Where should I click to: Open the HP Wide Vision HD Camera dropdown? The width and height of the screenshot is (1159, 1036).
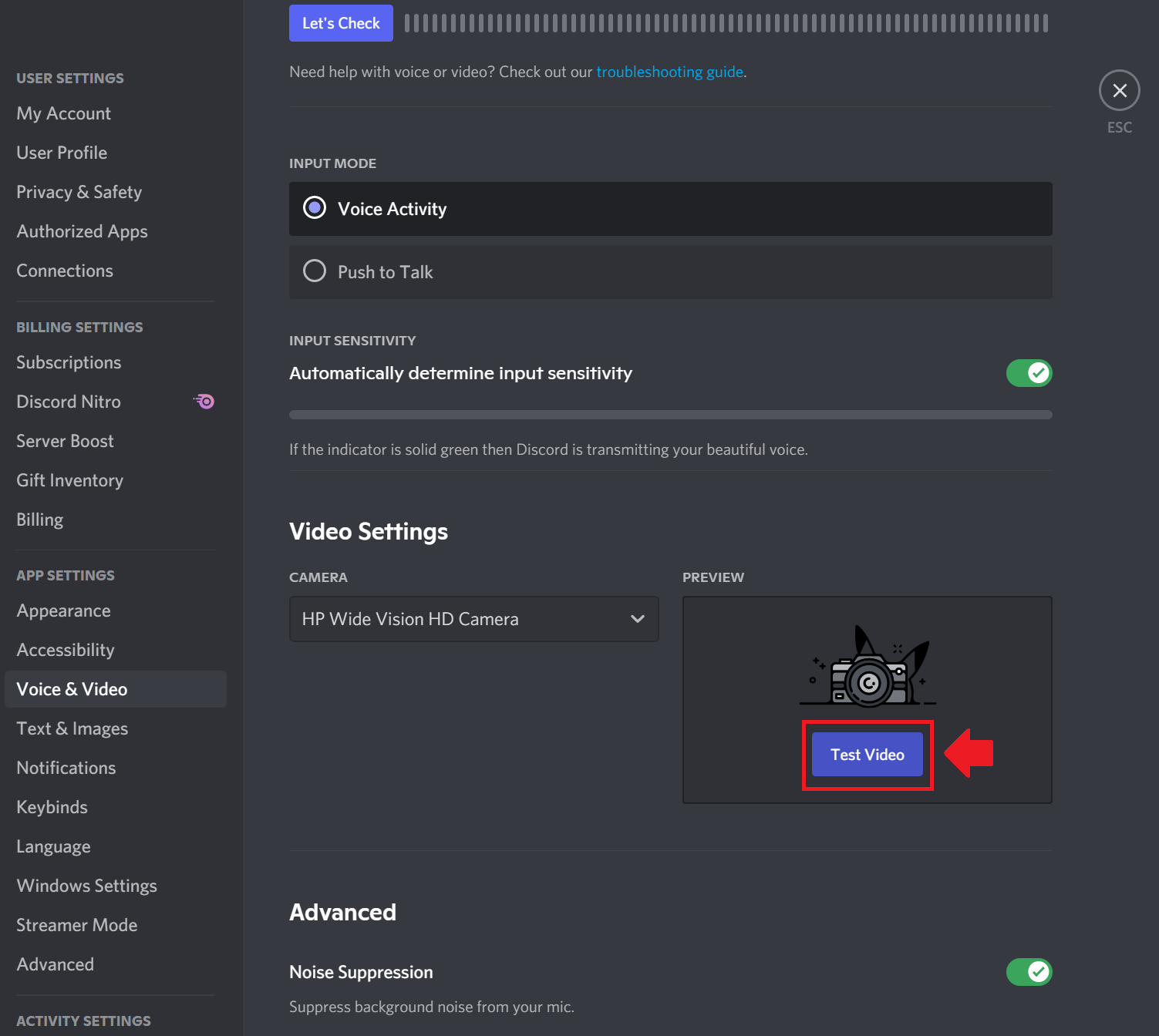tap(473, 619)
